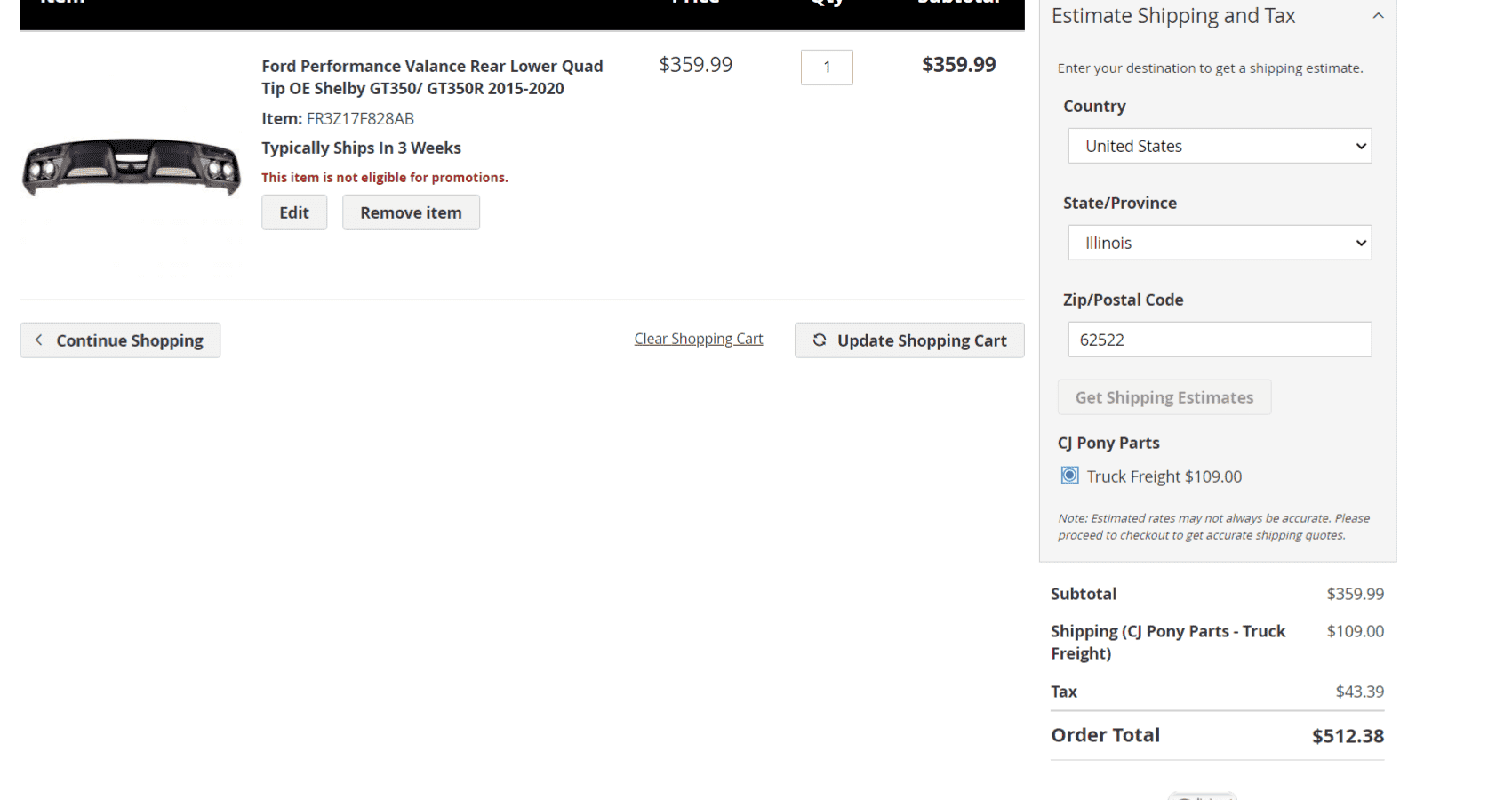
Task: Click the Zip/Postal Code field label
Action: [x=1124, y=300]
